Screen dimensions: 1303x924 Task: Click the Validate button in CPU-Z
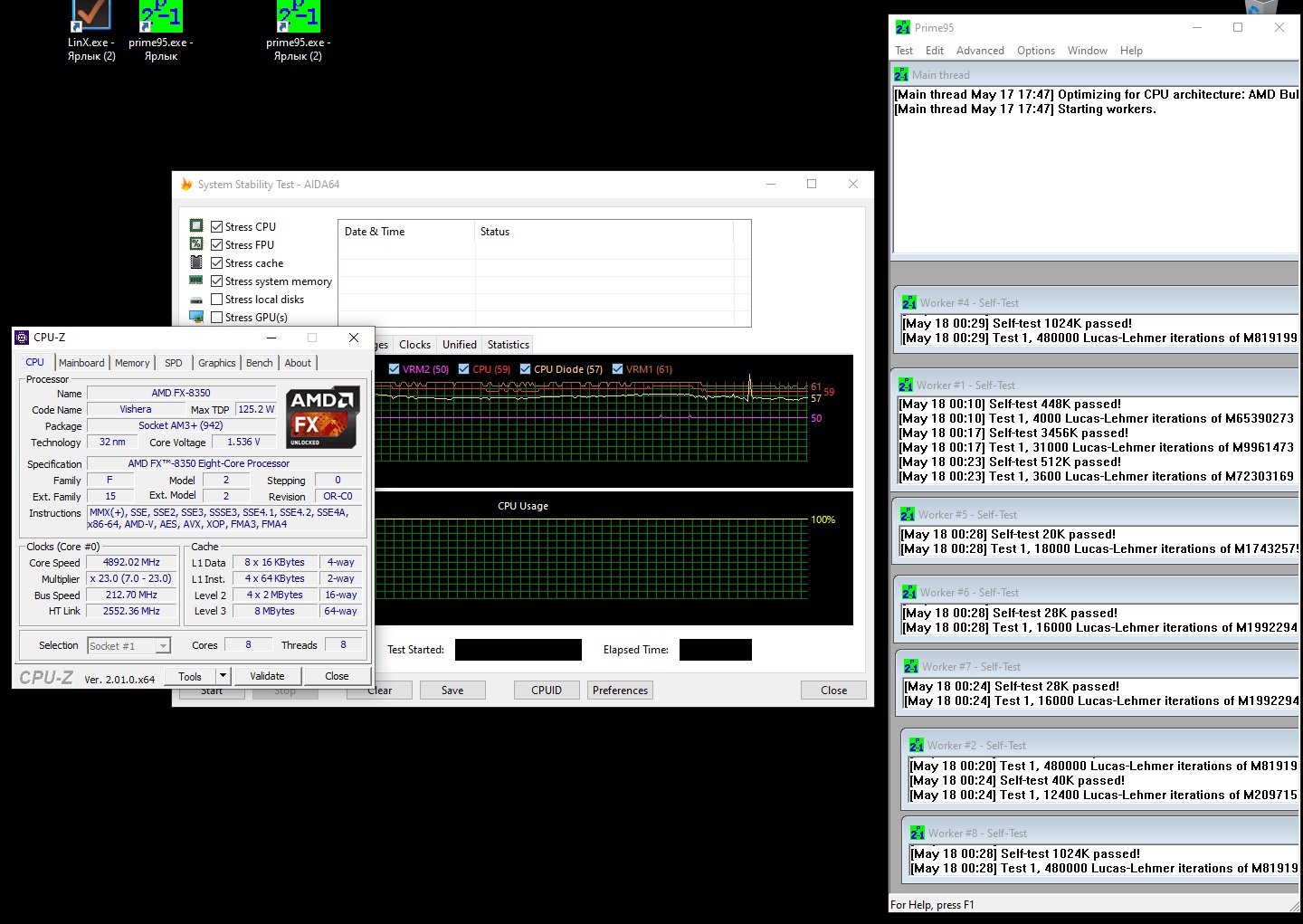tap(267, 676)
